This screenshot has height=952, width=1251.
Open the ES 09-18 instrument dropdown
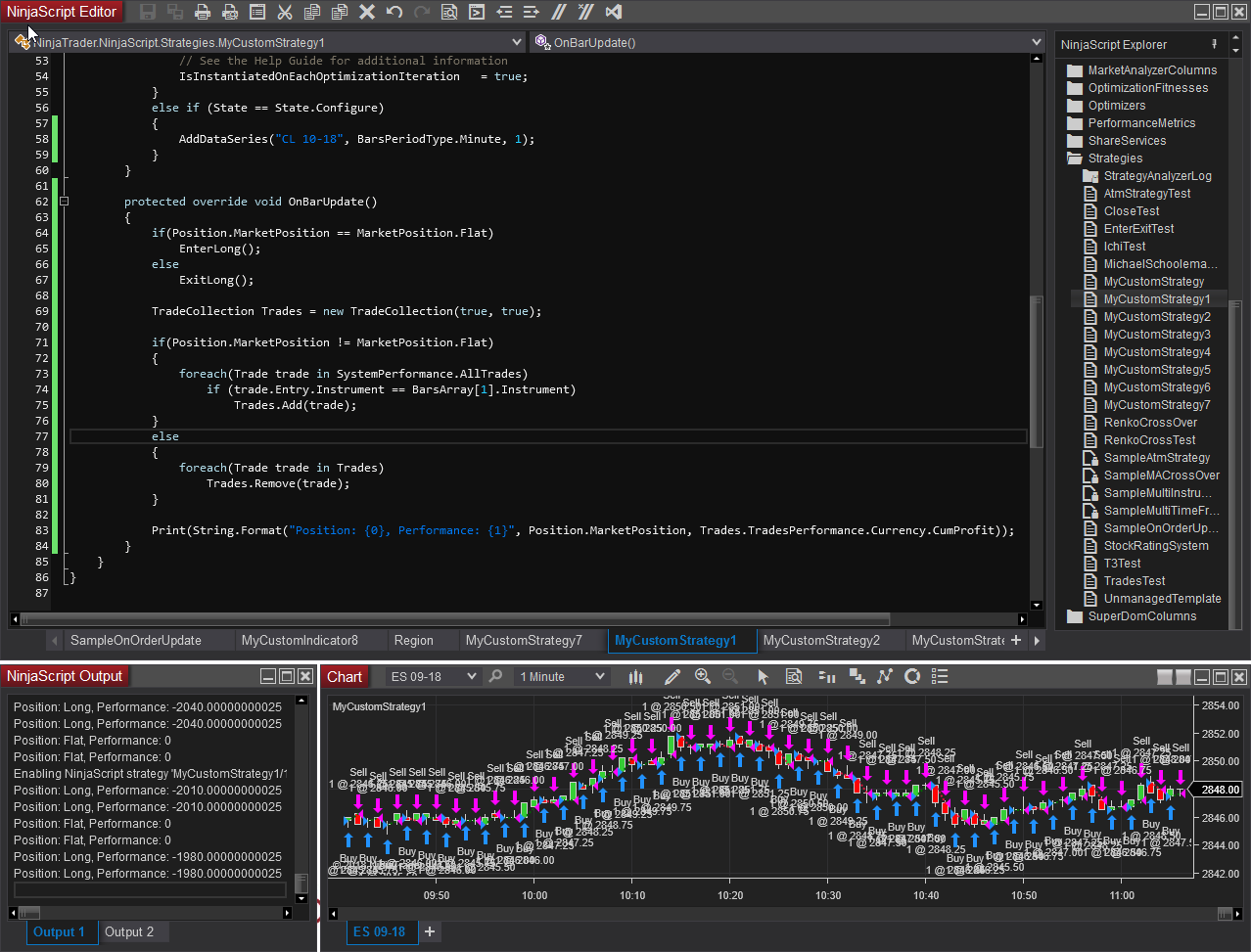click(471, 676)
